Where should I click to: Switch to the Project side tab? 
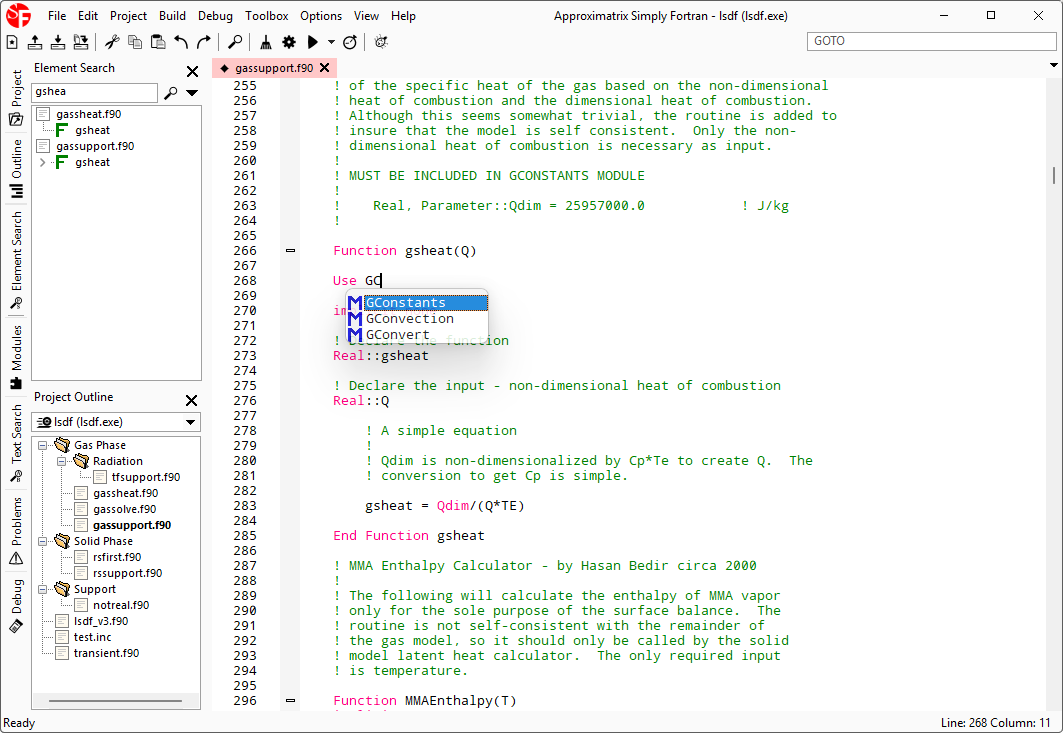pyautogui.click(x=16, y=99)
